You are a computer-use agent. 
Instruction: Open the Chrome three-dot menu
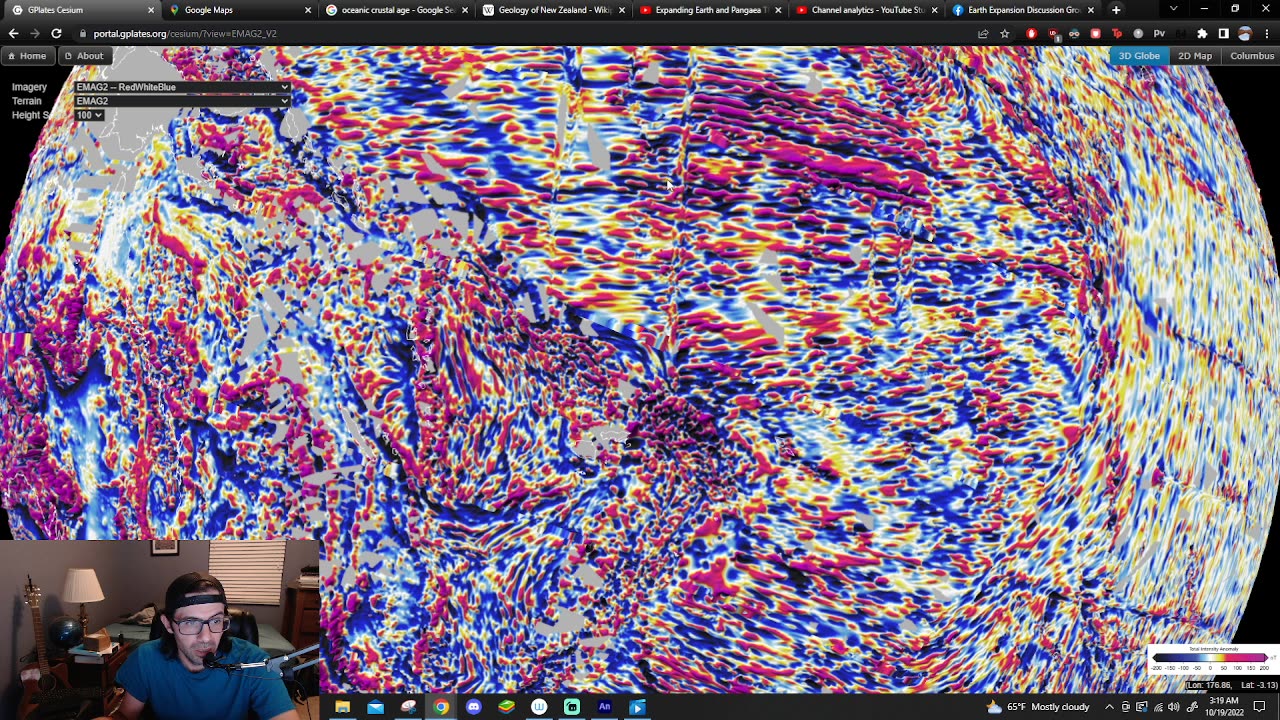coord(1267,34)
